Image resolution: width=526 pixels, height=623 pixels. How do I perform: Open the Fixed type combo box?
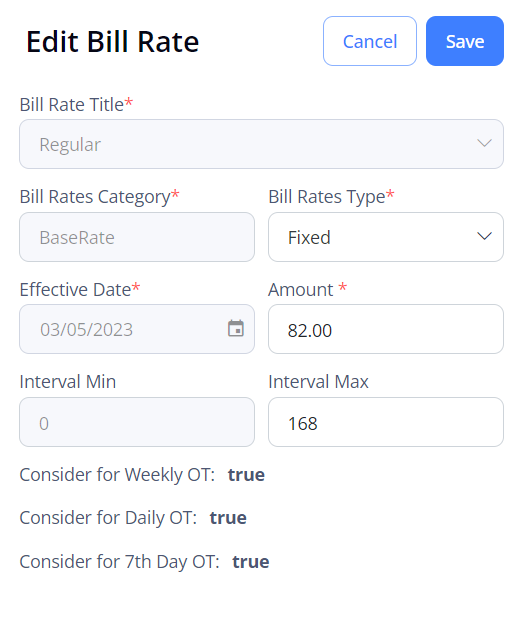click(385, 237)
